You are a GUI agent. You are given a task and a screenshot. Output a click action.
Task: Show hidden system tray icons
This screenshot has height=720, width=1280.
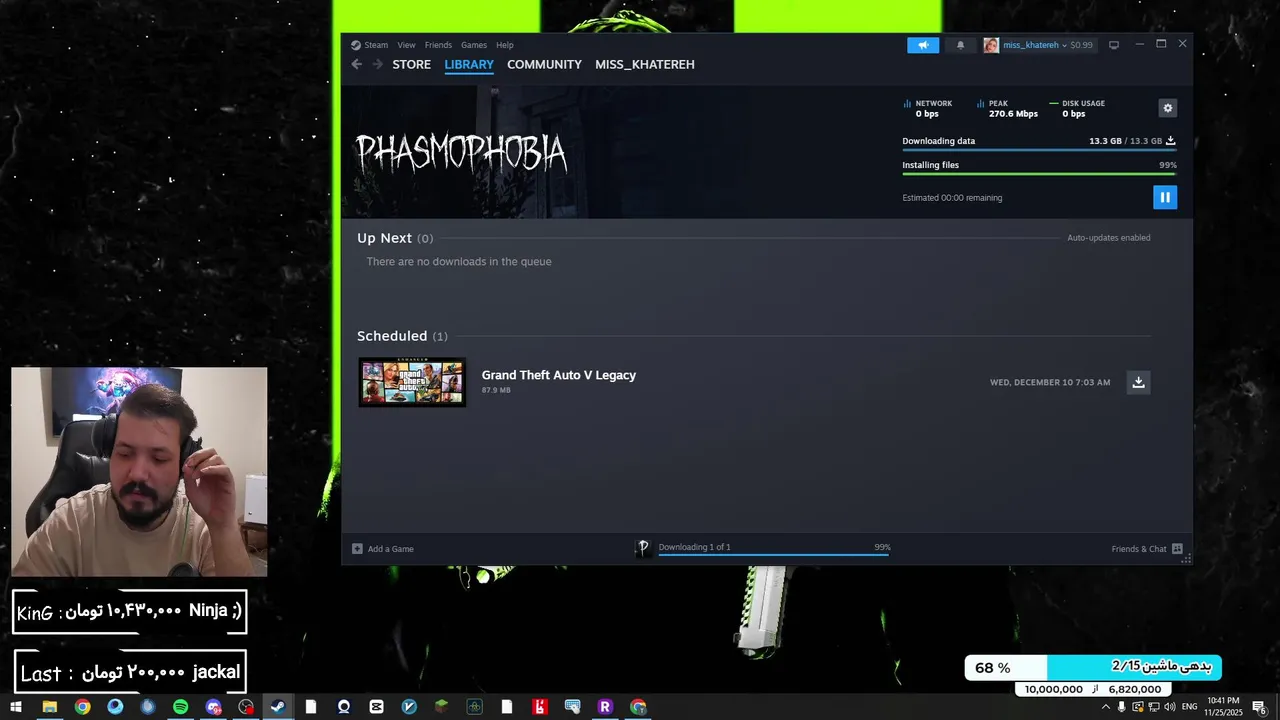point(1105,707)
